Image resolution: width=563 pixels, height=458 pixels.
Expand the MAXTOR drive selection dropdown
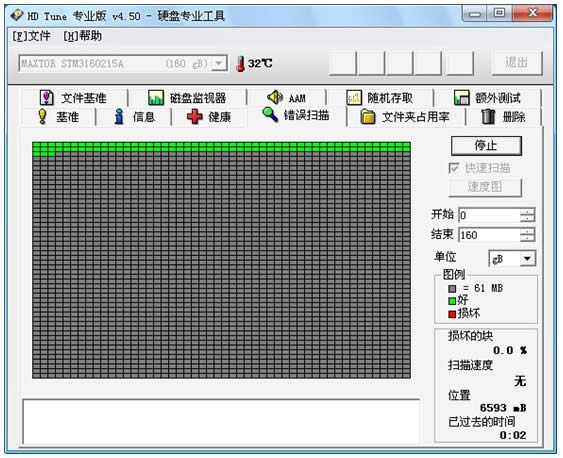pyautogui.click(x=219, y=64)
